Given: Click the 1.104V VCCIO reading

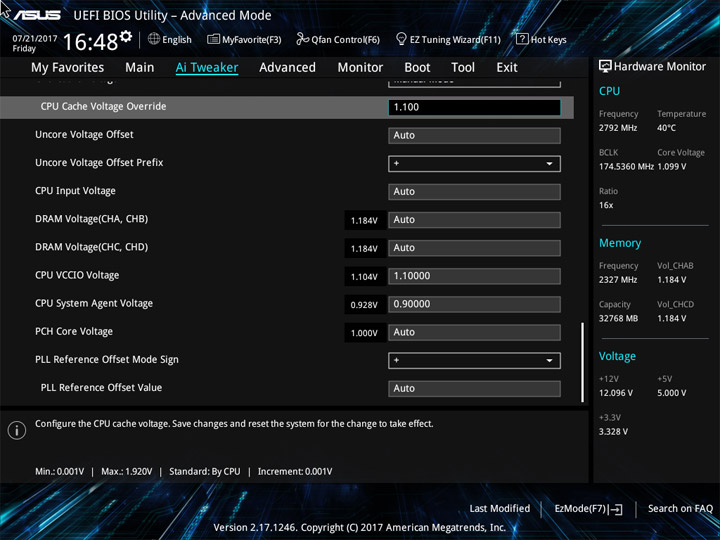Looking at the screenshot, I should [x=364, y=277].
